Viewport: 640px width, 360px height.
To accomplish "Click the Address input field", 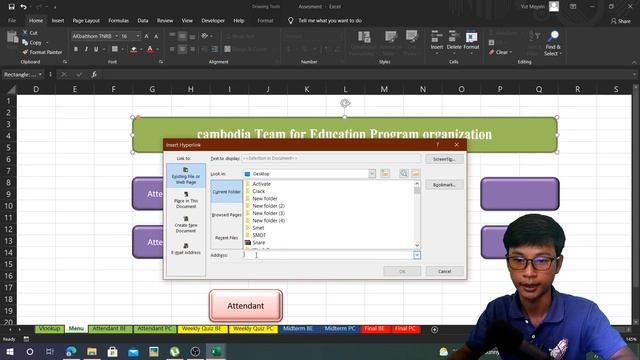I will pos(328,255).
